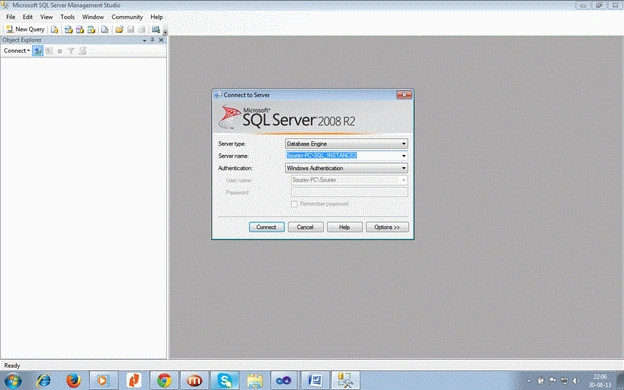Click the SQL Server Compact Query icon
The height and width of the screenshot is (390, 624).
[105, 29]
